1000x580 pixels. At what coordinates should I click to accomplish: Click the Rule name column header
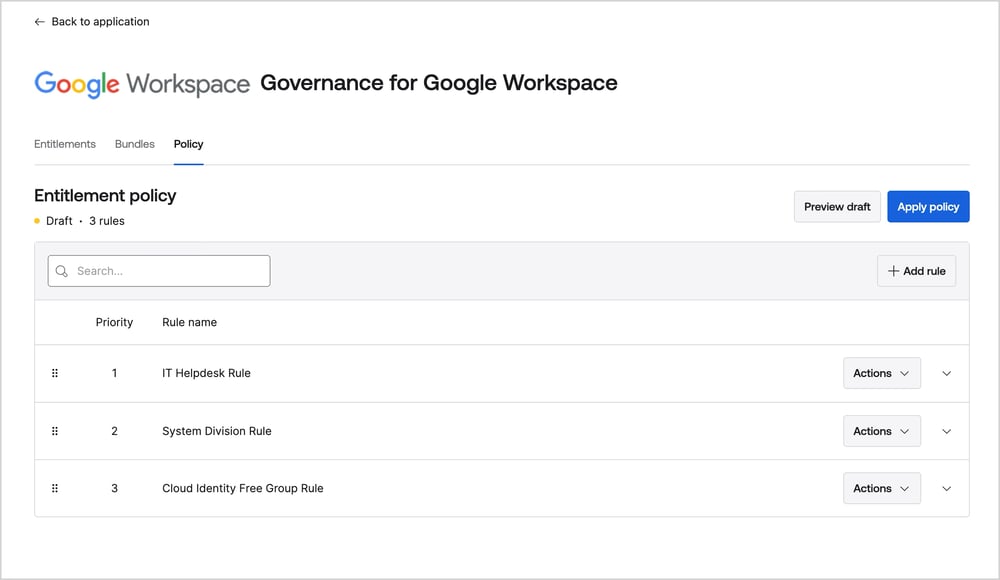click(189, 322)
